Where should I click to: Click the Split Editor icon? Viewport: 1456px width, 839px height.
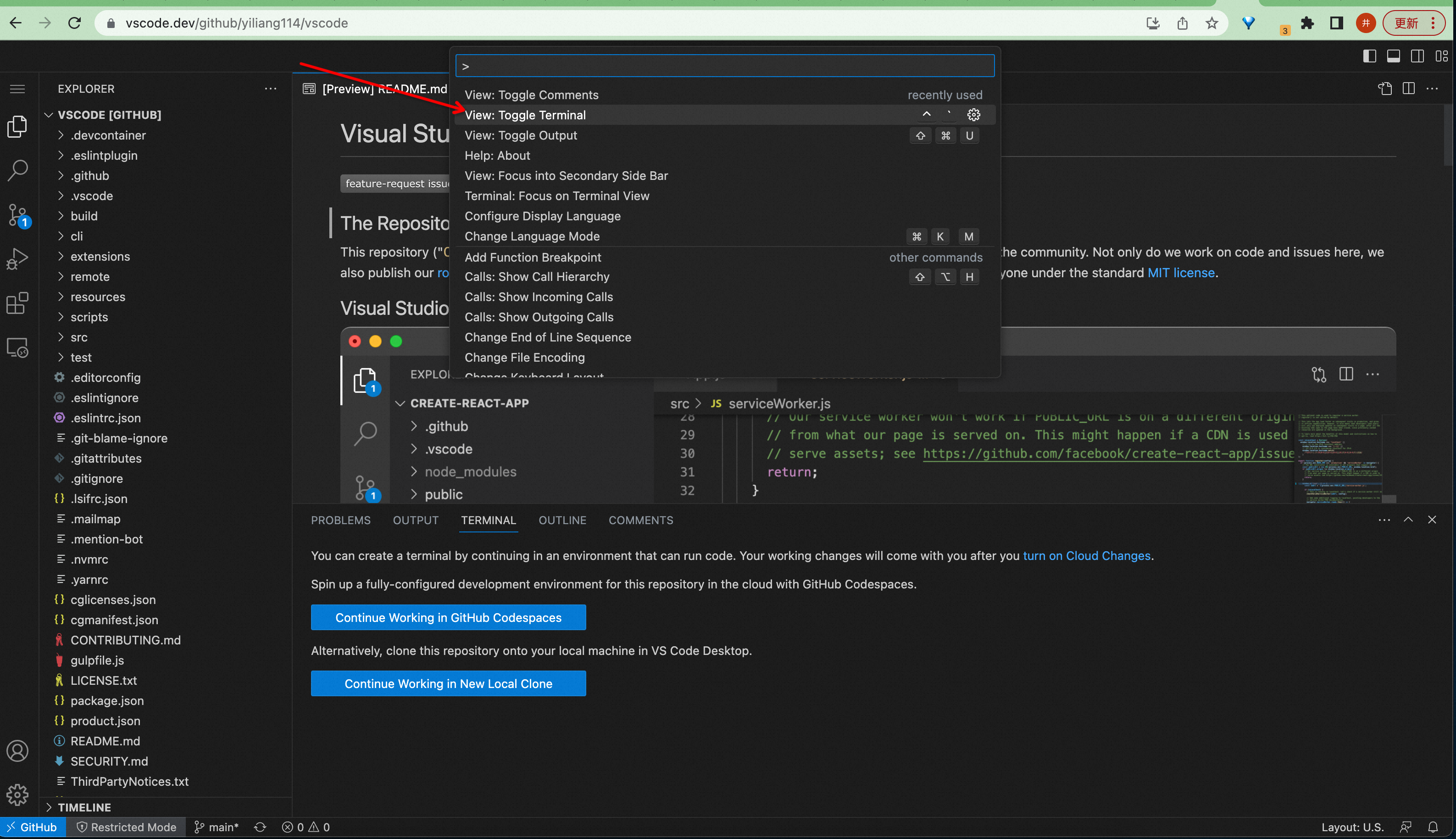(x=1409, y=89)
